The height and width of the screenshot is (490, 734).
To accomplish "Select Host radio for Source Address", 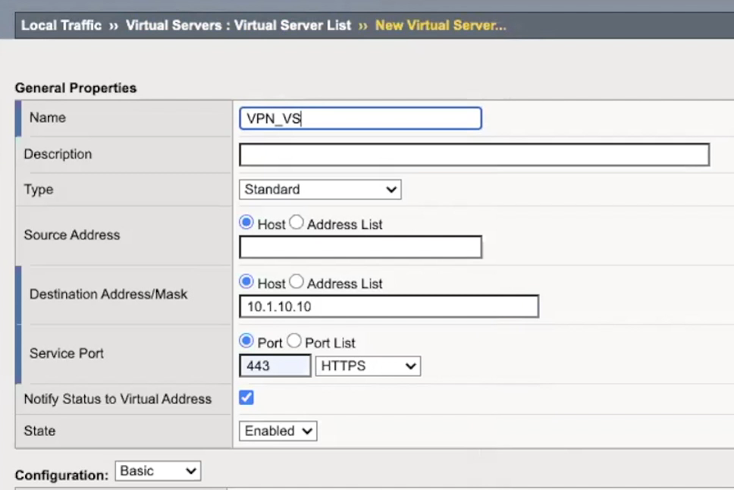I will point(247,224).
